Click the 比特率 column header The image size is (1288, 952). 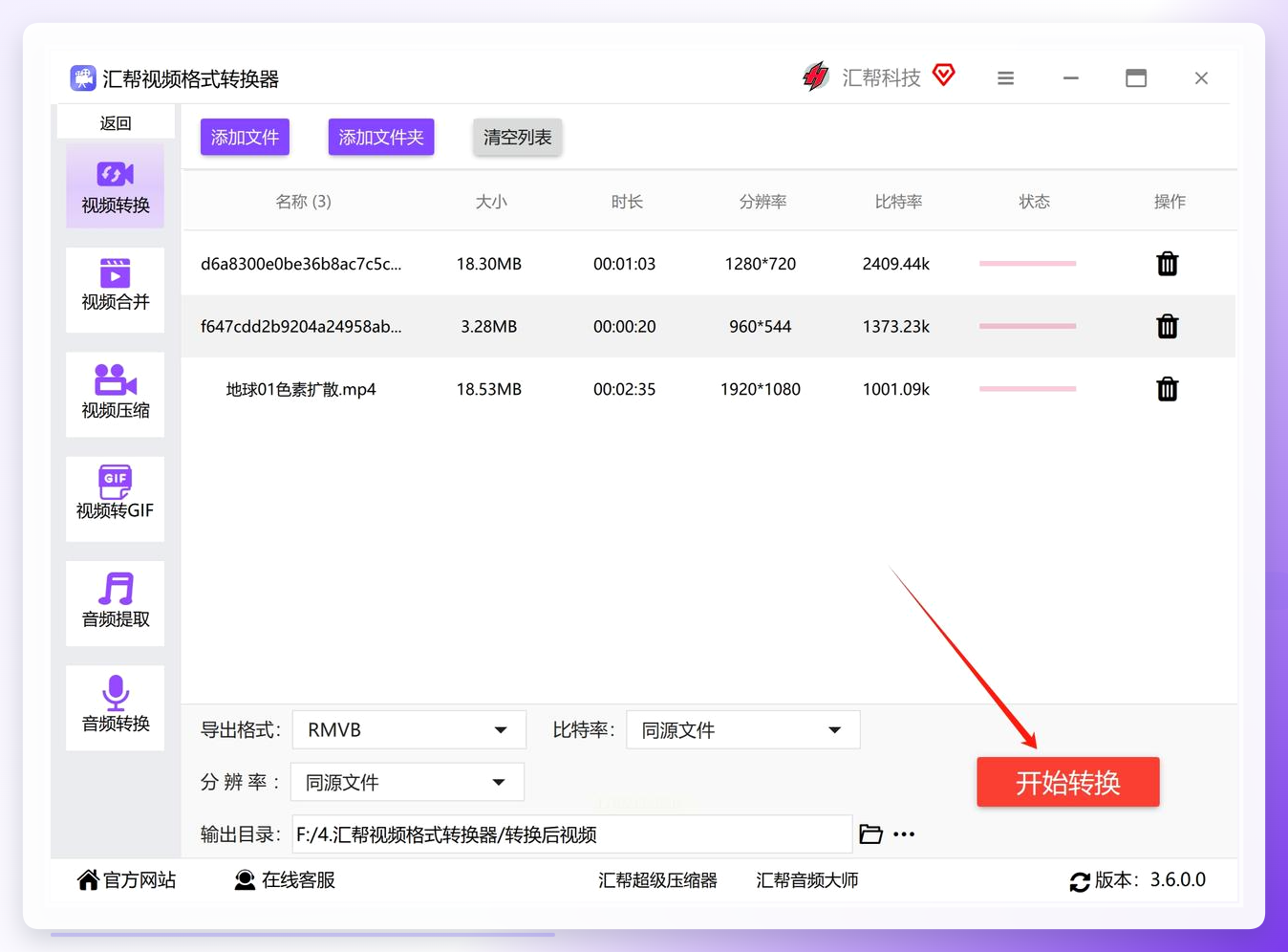point(898,202)
